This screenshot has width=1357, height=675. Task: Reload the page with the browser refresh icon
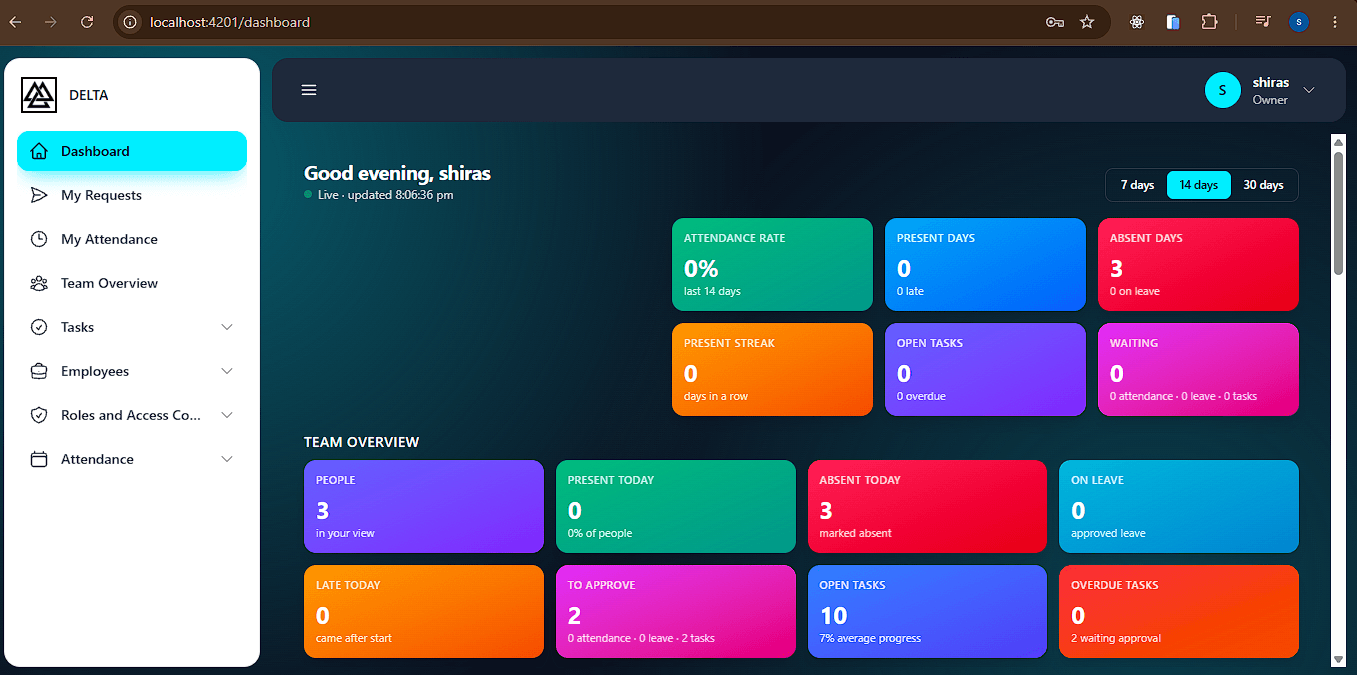[x=87, y=22]
